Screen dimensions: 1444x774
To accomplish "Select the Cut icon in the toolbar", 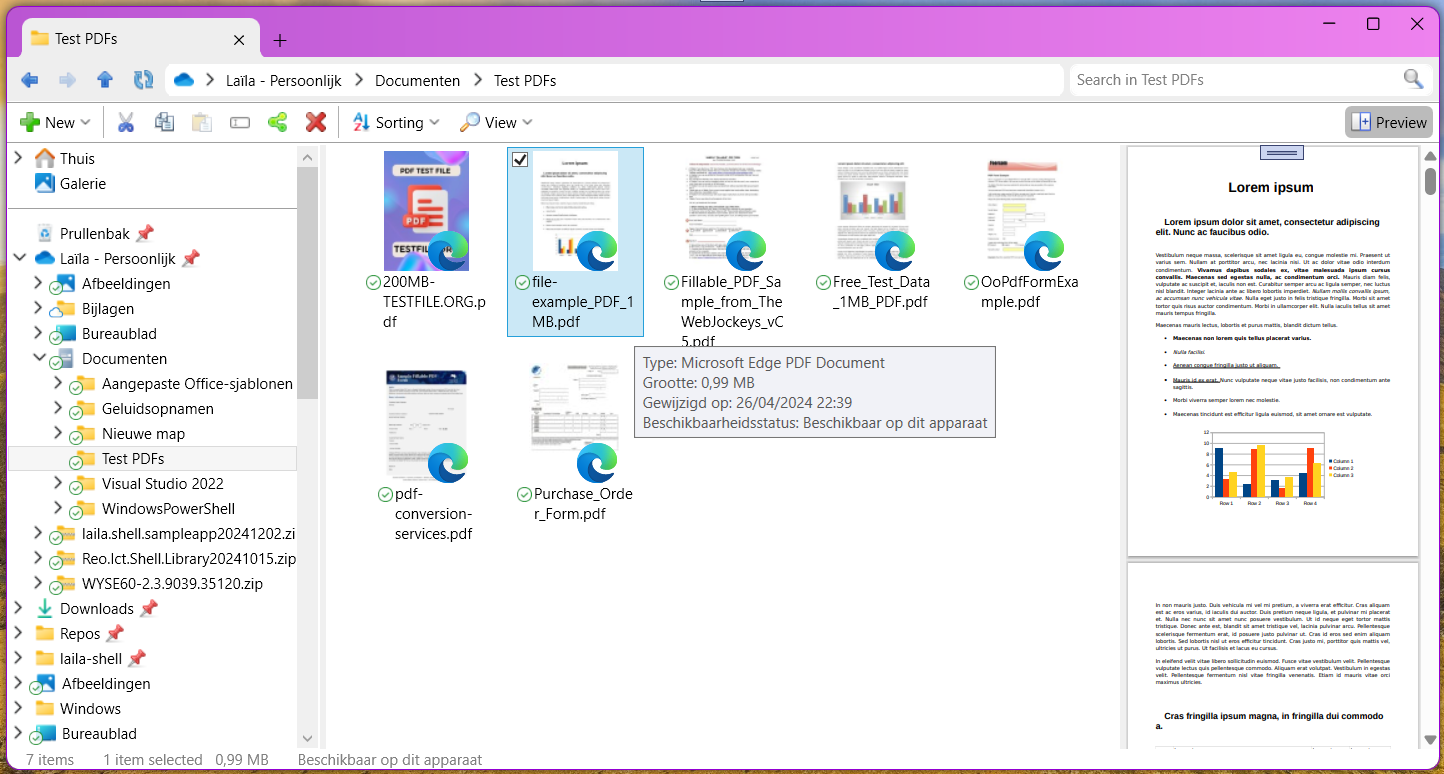I will 126,122.
